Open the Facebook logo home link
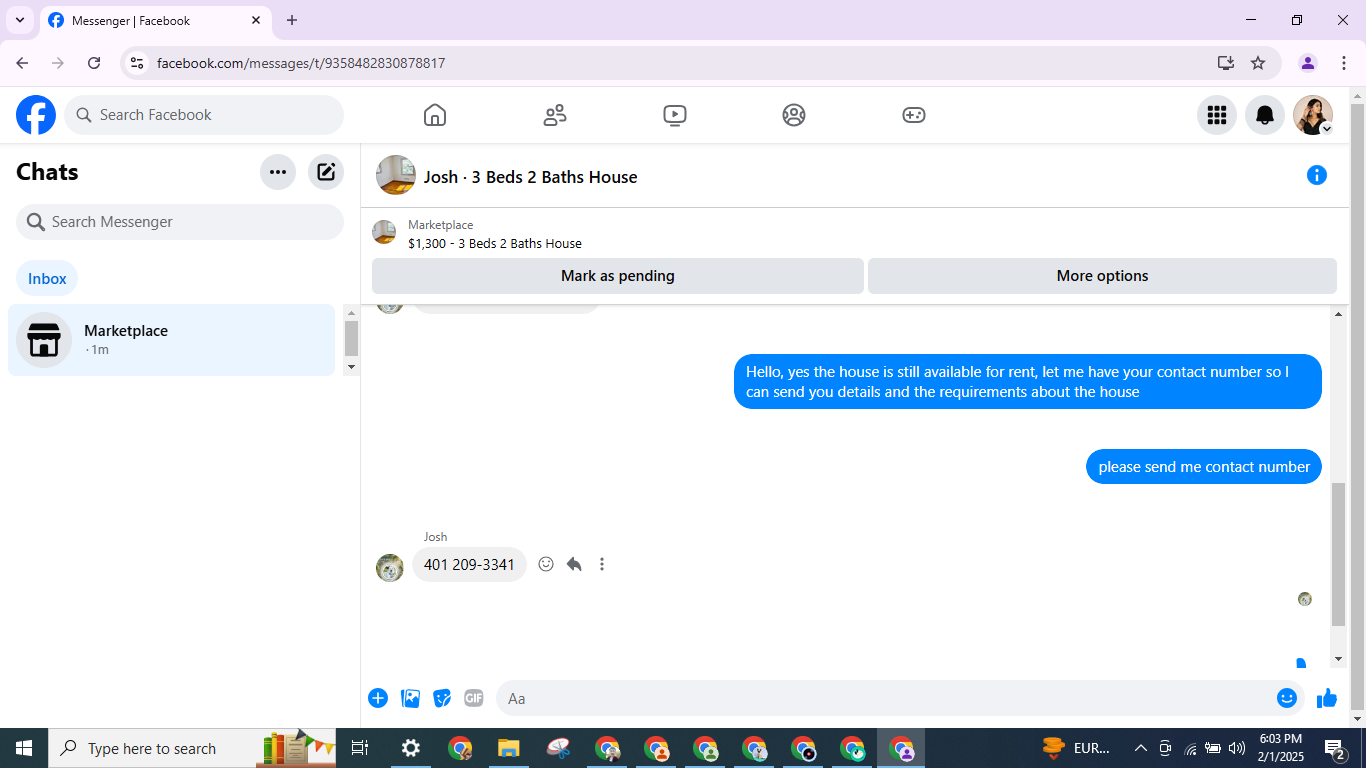 coord(36,115)
